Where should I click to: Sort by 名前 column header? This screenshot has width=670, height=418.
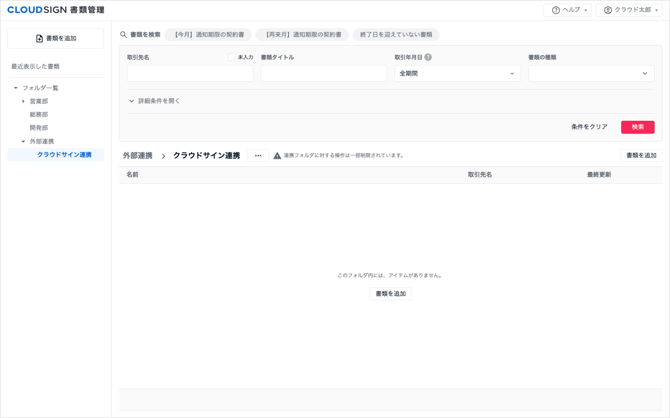132,175
